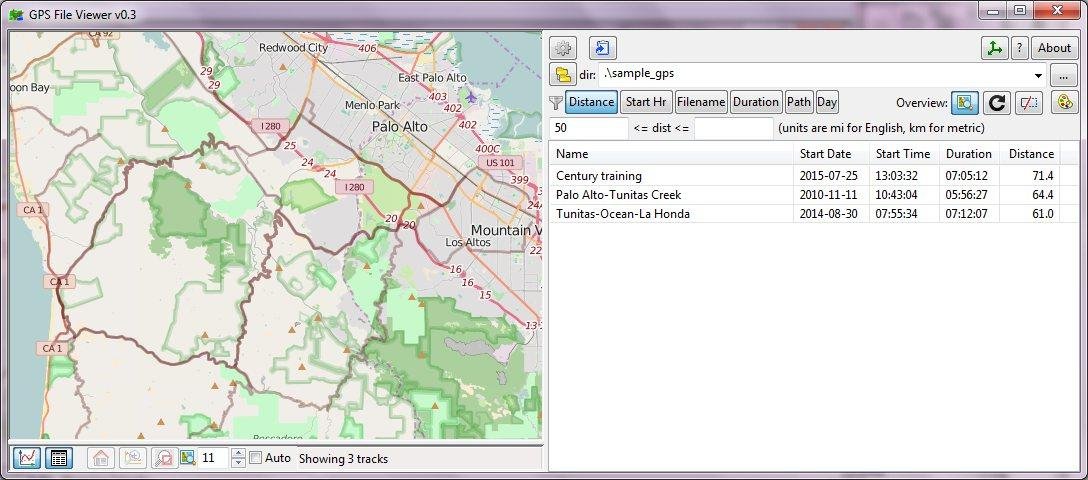Toggle the graph chart view button
This screenshot has width=1088, height=480.
point(26,458)
